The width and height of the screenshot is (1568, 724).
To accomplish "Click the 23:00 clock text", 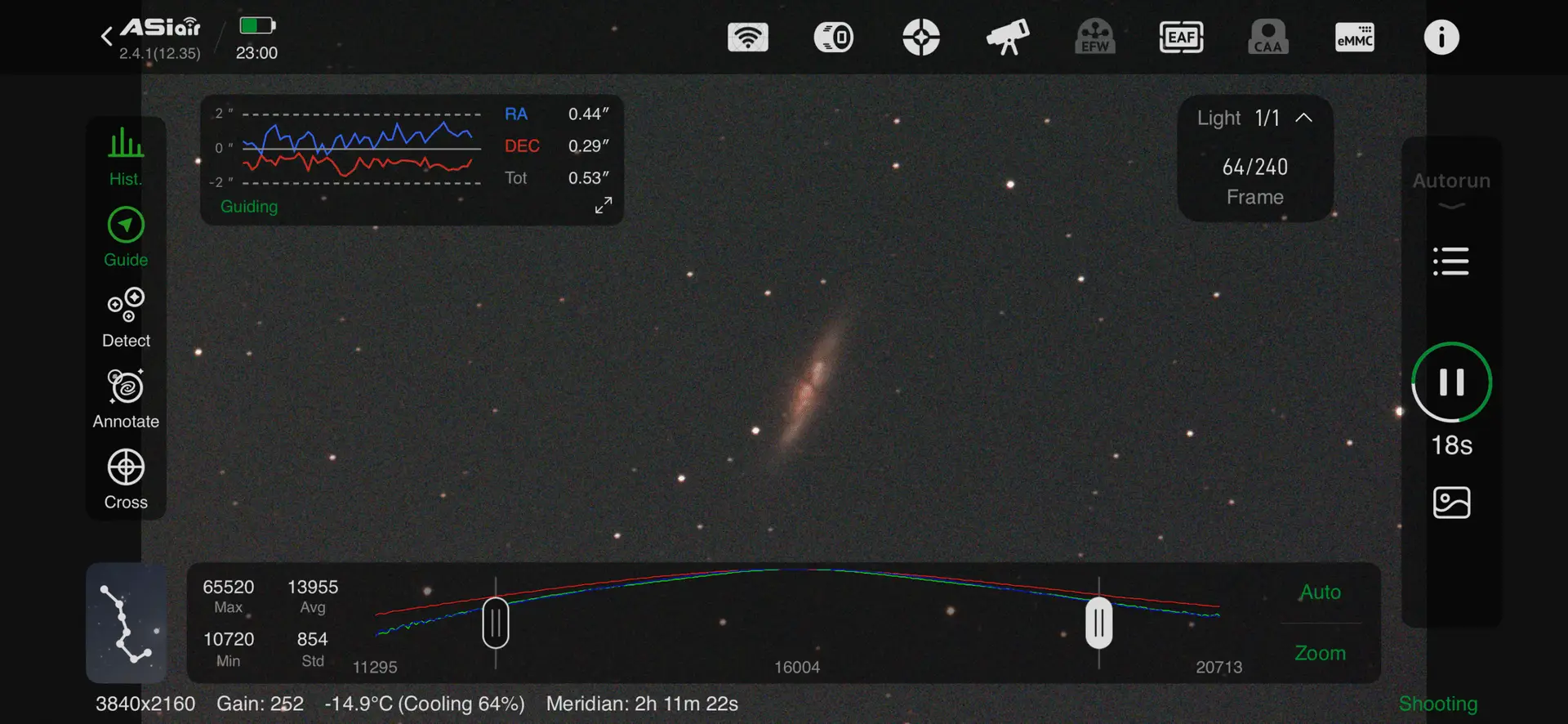I will click(256, 53).
